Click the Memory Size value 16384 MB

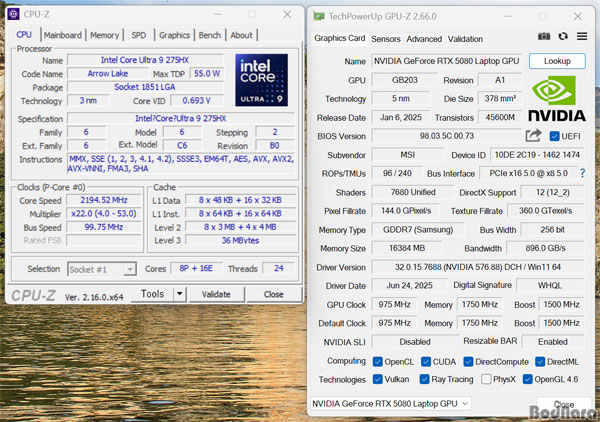coord(407,248)
